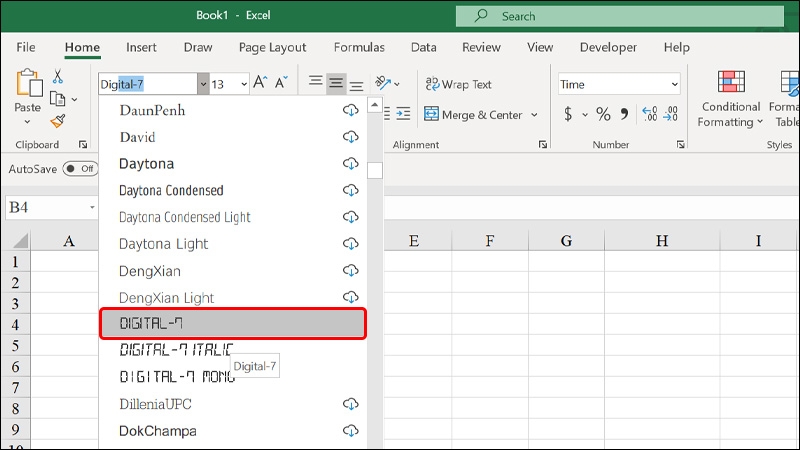800x450 pixels.
Task: Click the Increase Decimal icon
Action: [649, 114]
